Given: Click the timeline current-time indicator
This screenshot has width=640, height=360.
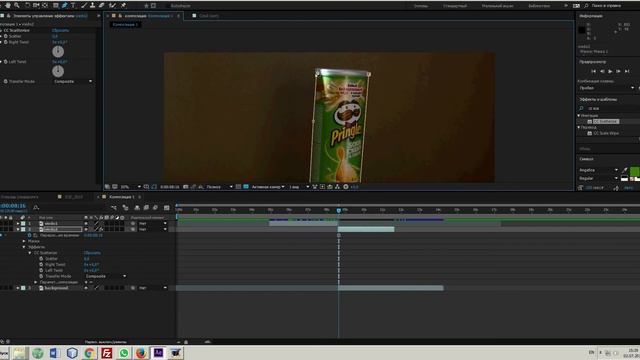Looking at the screenshot, I should (x=339, y=210).
